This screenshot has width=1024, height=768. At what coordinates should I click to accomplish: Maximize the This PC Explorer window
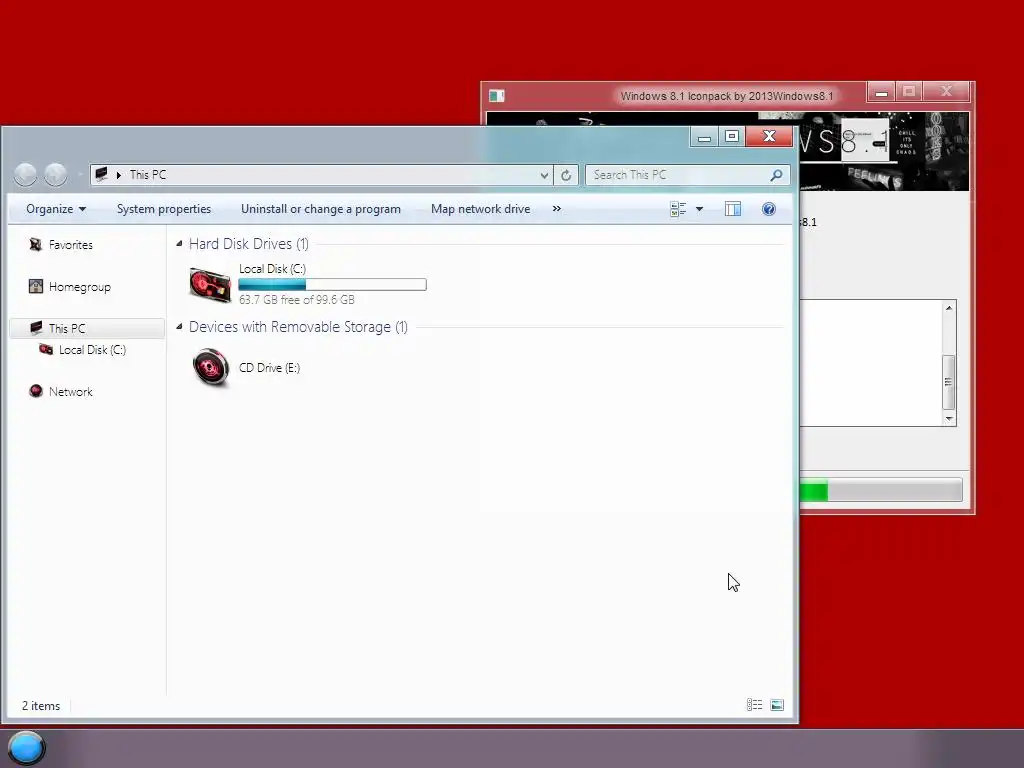[x=732, y=136]
